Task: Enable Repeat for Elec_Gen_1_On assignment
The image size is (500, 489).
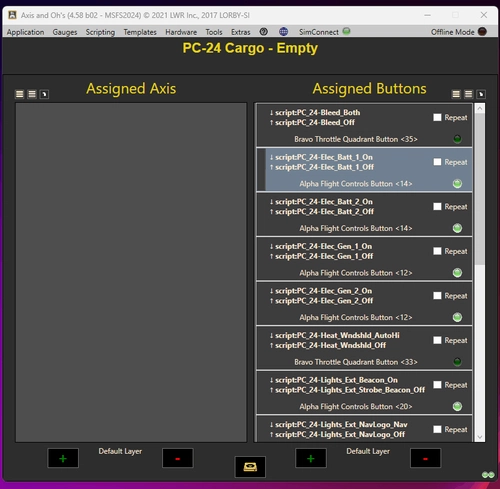Action: (x=437, y=251)
